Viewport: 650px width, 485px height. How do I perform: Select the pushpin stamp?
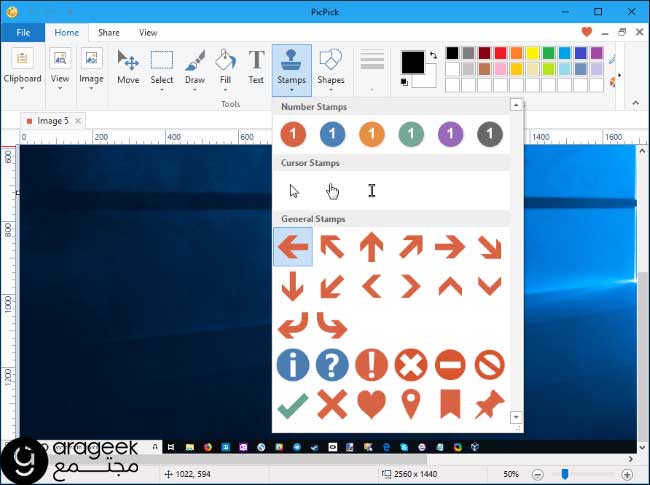[490, 404]
